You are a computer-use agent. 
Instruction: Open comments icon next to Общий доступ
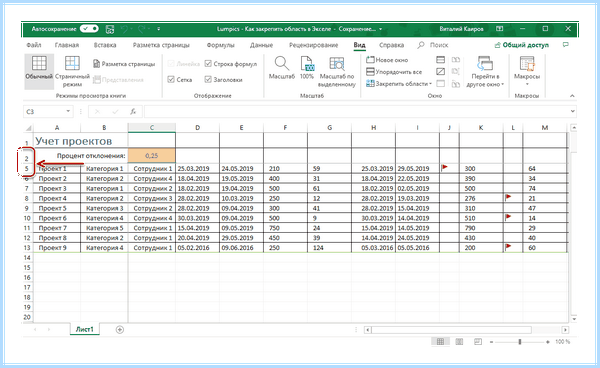point(566,45)
